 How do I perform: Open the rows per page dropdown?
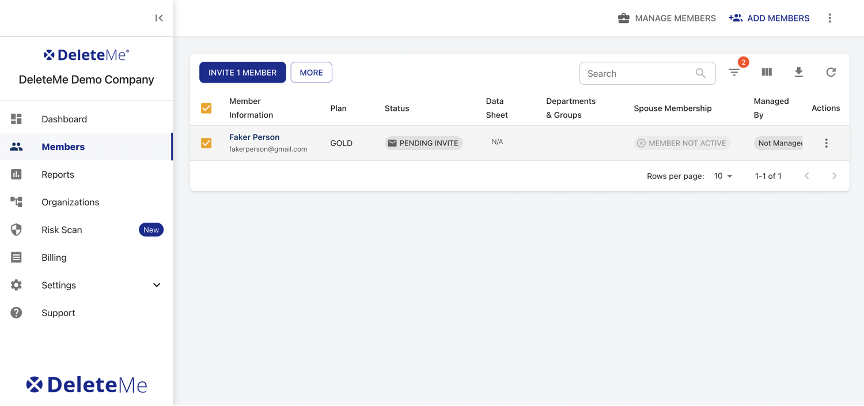[723, 176]
